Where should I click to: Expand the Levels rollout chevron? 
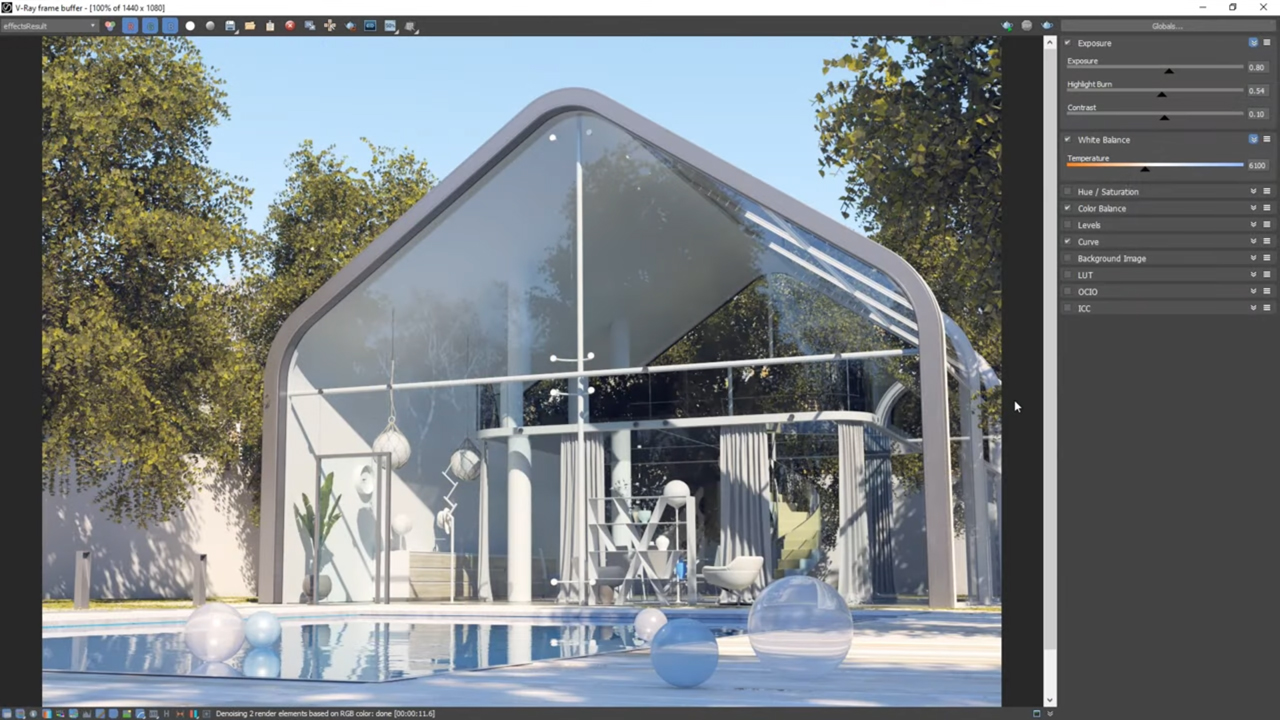tap(1253, 225)
